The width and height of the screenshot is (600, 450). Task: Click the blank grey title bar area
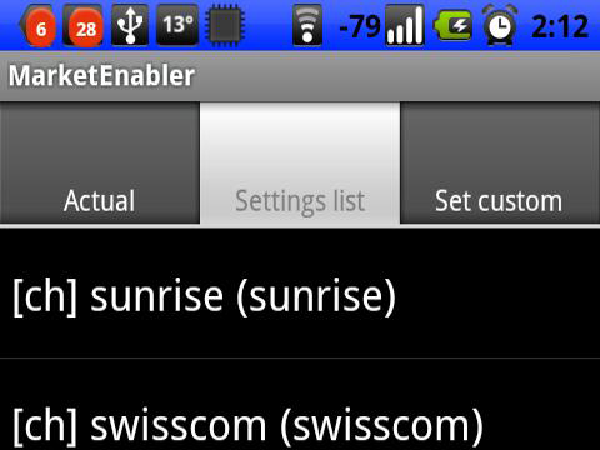tap(397, 76)
